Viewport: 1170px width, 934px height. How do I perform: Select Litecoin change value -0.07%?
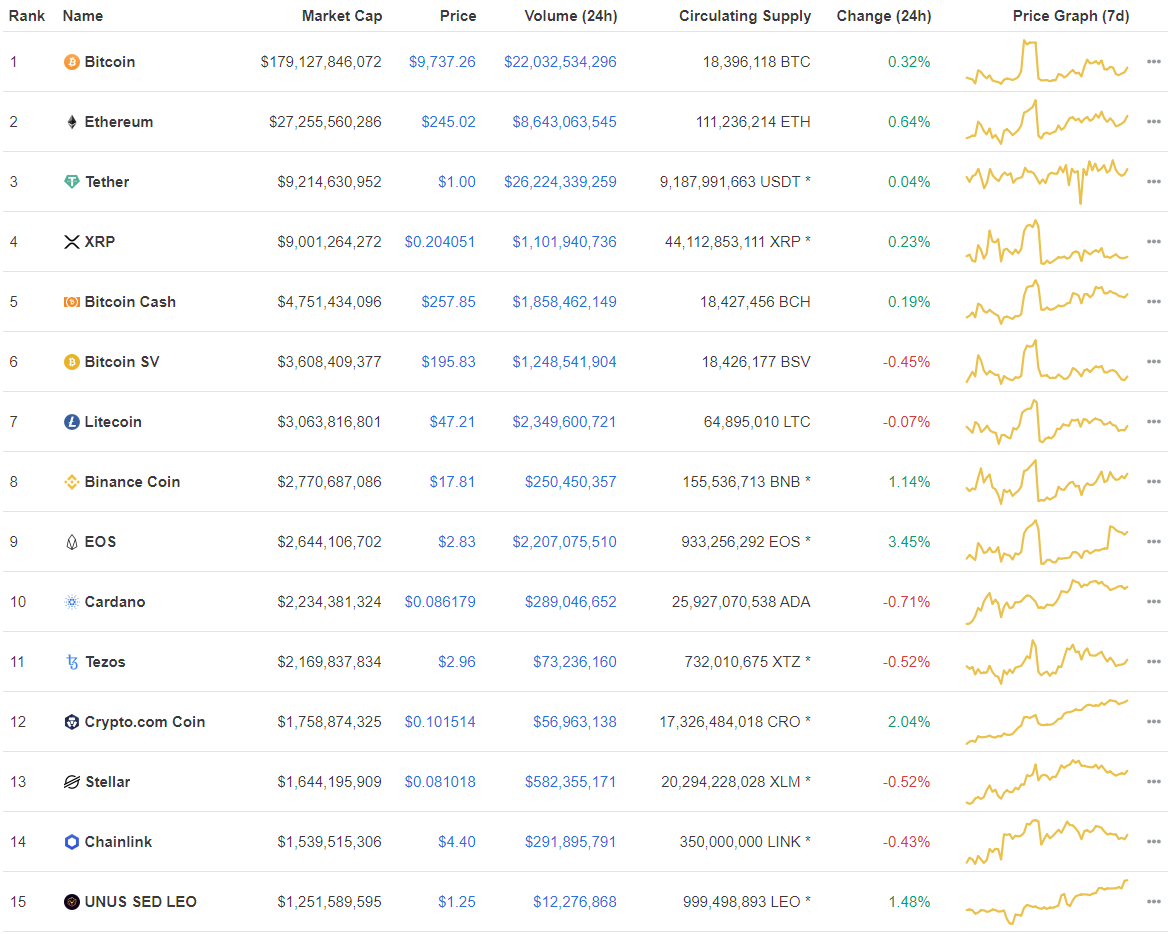tap(907, 422)
